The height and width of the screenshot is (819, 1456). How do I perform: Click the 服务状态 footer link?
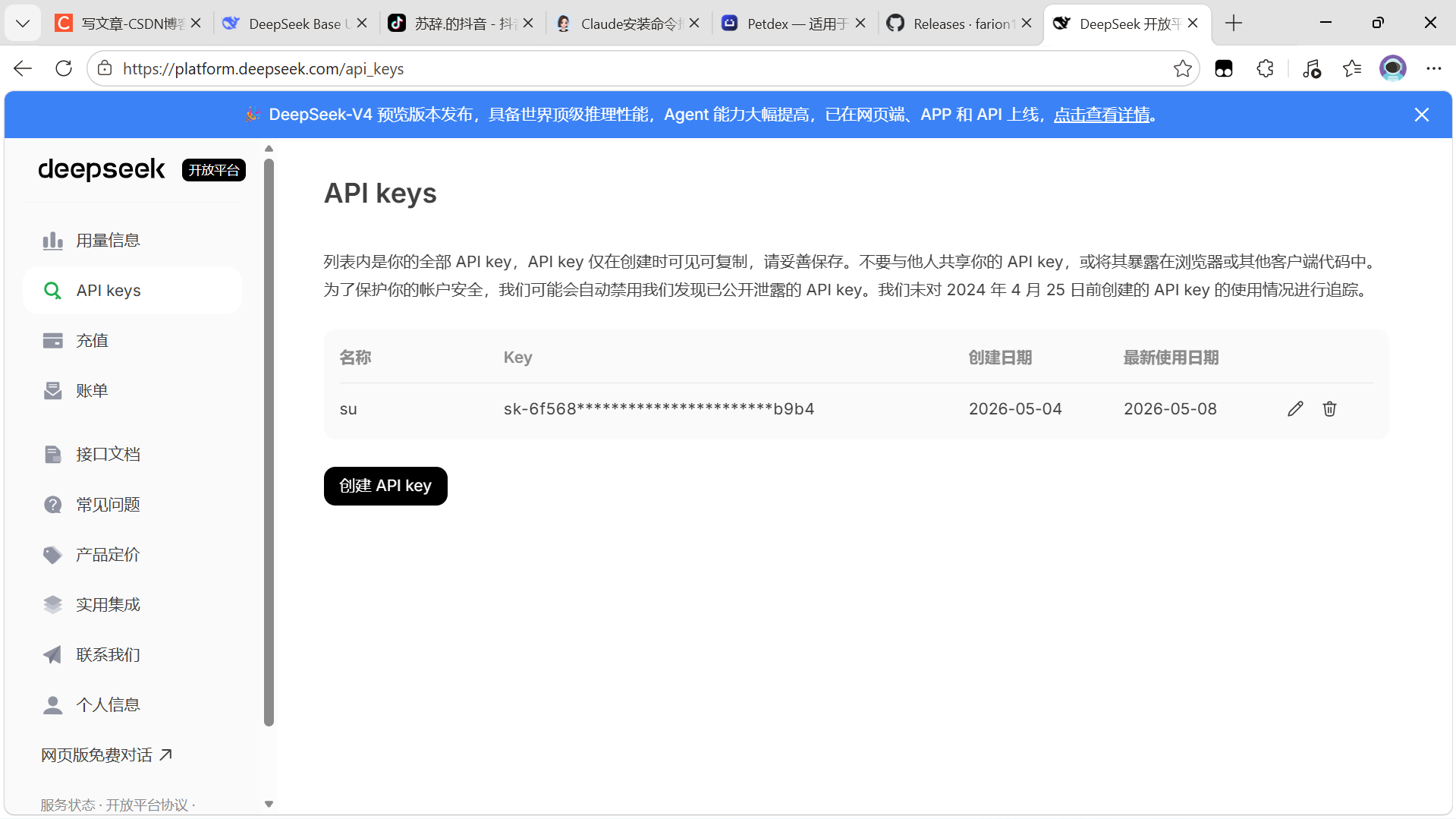click(x=68, y=805)
